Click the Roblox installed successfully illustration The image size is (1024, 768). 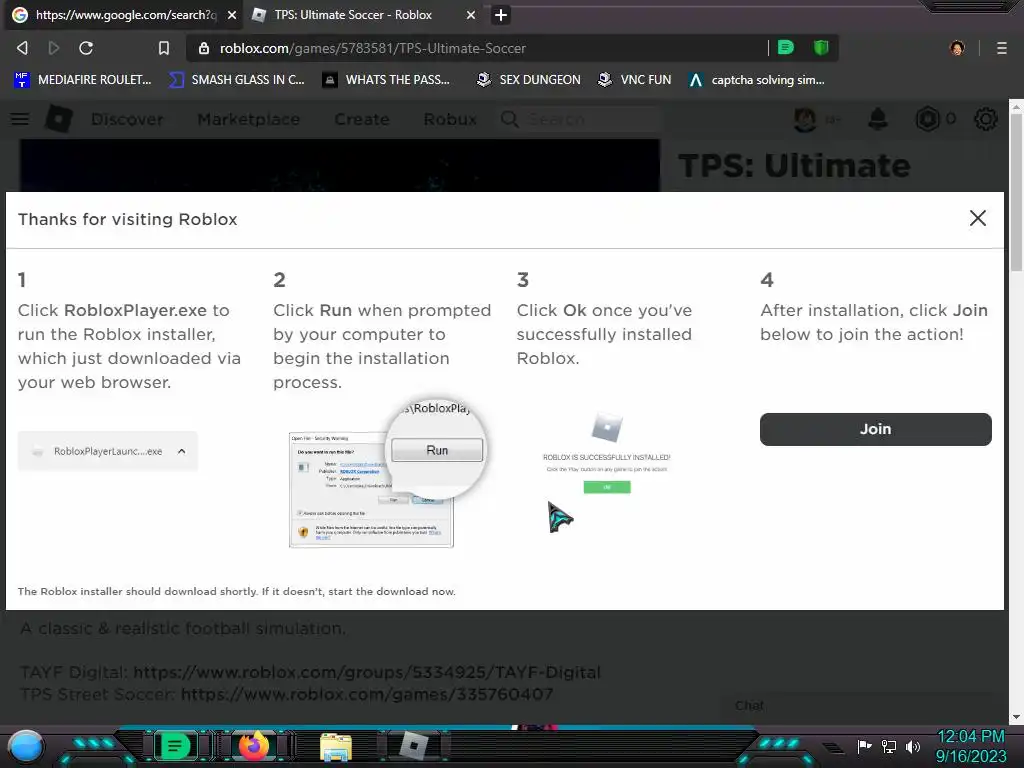click(x=607, y=453)
